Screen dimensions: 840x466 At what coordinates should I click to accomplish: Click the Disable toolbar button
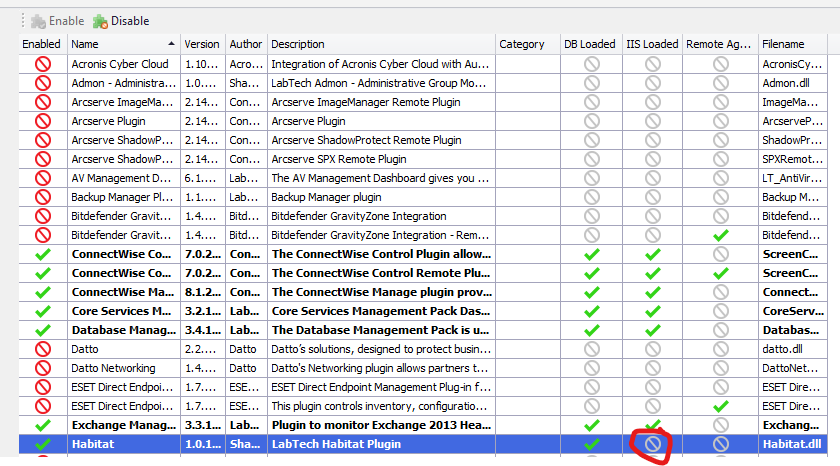[120, 20]
